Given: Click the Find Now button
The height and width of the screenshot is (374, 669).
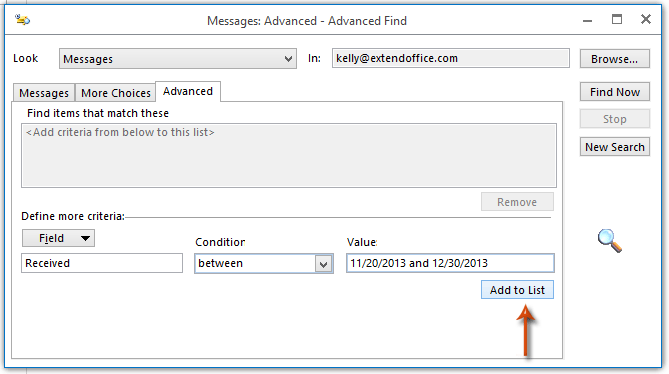Looking at the screenshot, I should (614, 92).
